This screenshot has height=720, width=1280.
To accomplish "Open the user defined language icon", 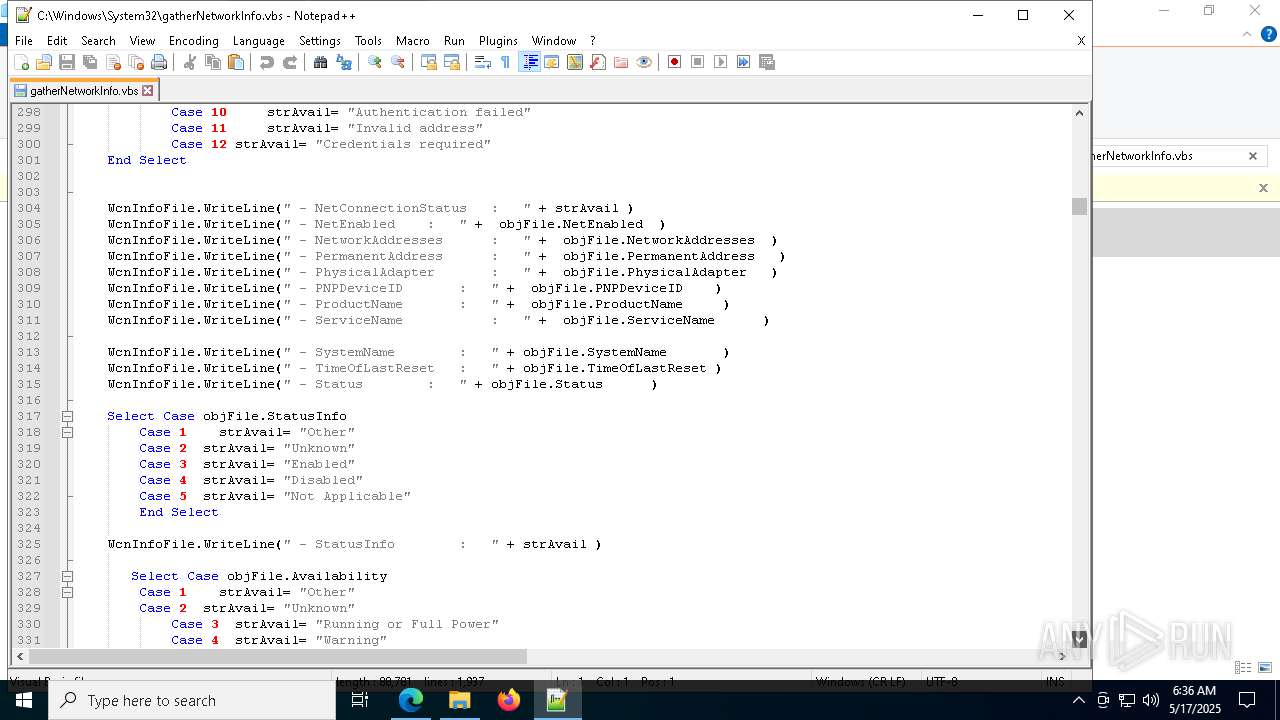I will (x=552, y=62).
